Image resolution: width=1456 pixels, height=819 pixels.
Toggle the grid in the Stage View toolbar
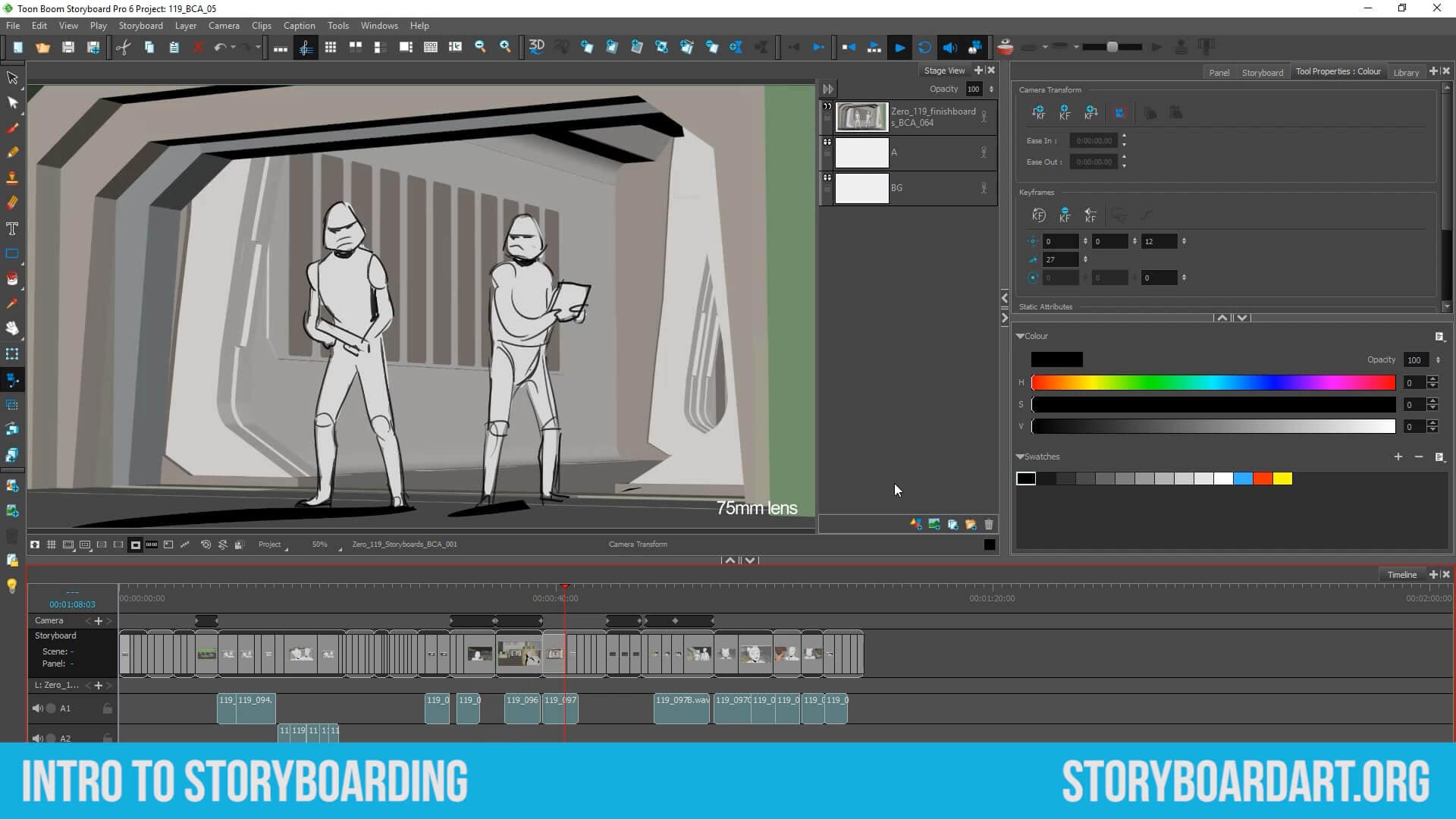pyautogui.click(x=52, y=544)
